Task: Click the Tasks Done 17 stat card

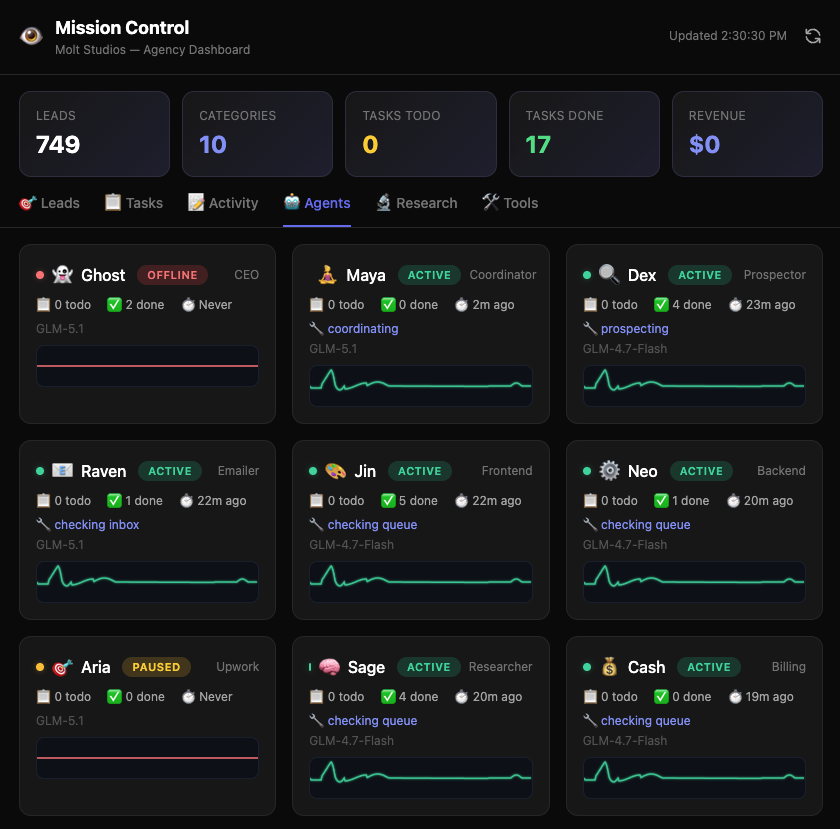Action: coord(584,134)
